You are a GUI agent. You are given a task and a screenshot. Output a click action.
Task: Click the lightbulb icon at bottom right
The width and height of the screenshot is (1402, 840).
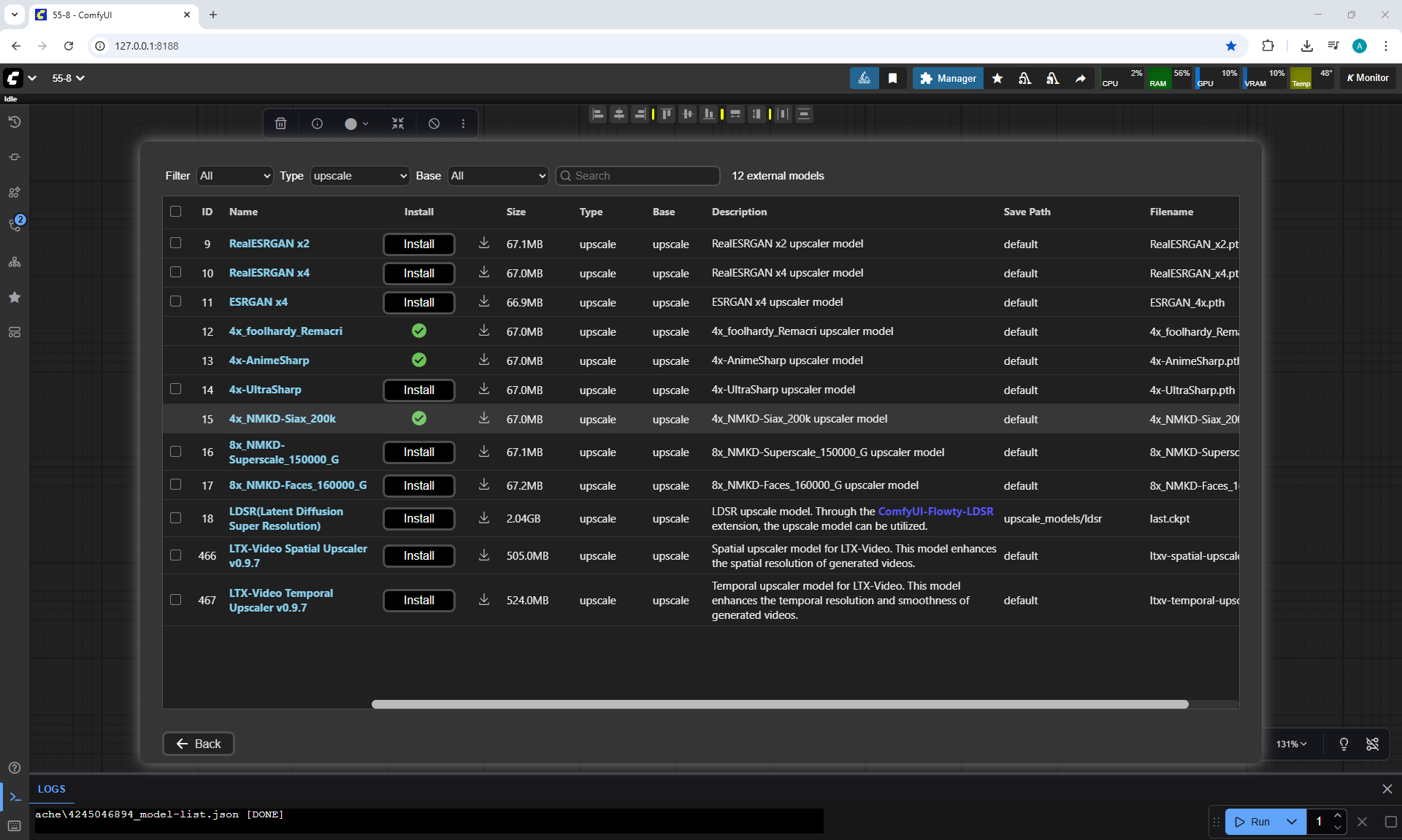pos(1344,744)
